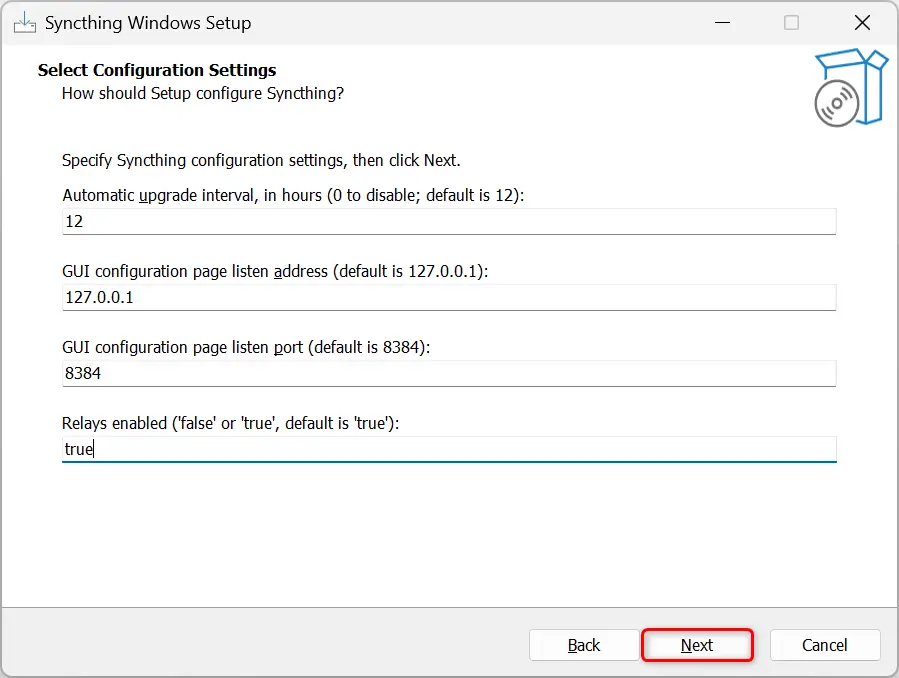Click the Next button

pos(697,645)
